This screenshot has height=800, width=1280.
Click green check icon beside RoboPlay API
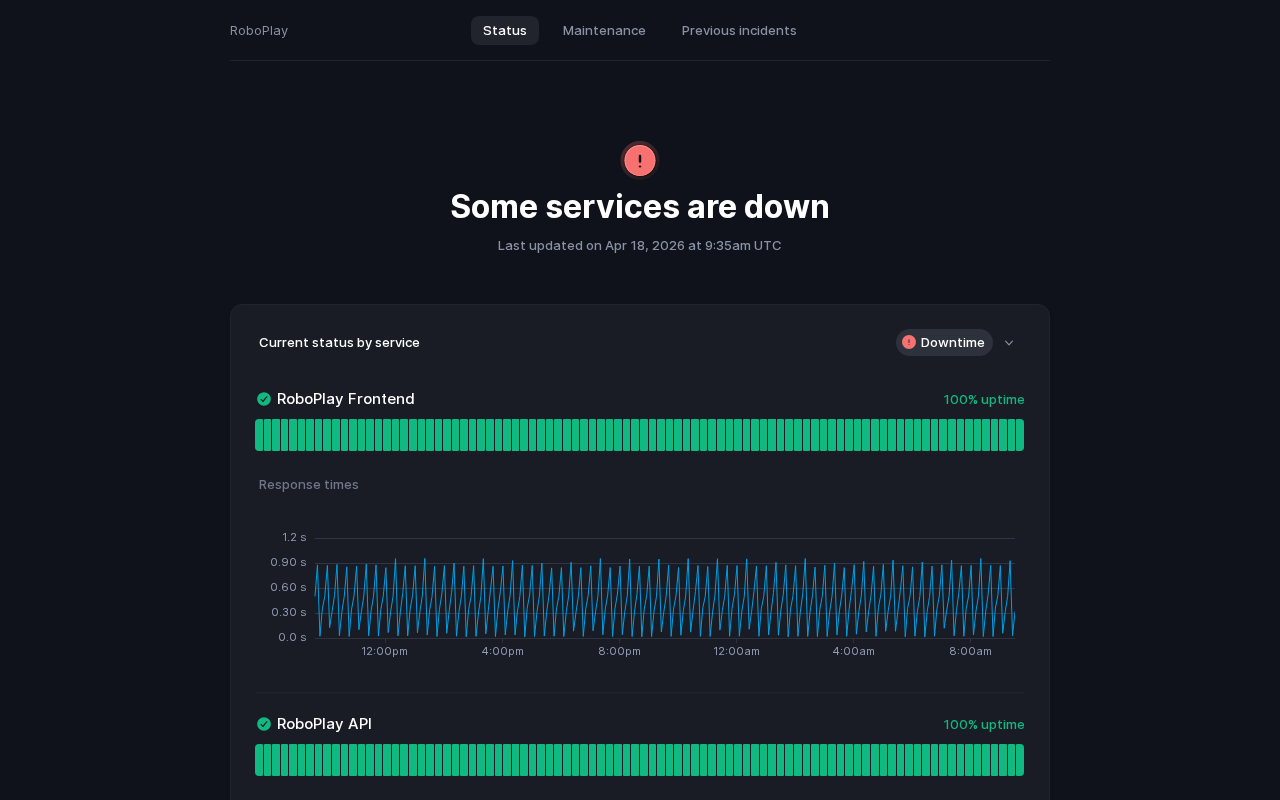tap(264, 724)
